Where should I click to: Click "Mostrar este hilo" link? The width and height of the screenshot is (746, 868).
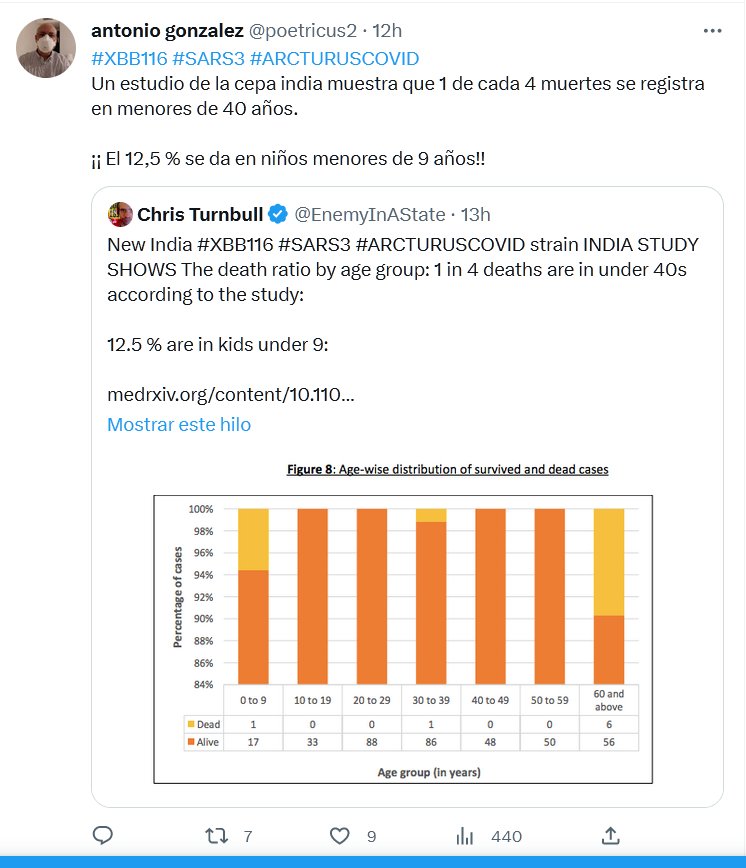pyautogui.click(x=179, y=424)
